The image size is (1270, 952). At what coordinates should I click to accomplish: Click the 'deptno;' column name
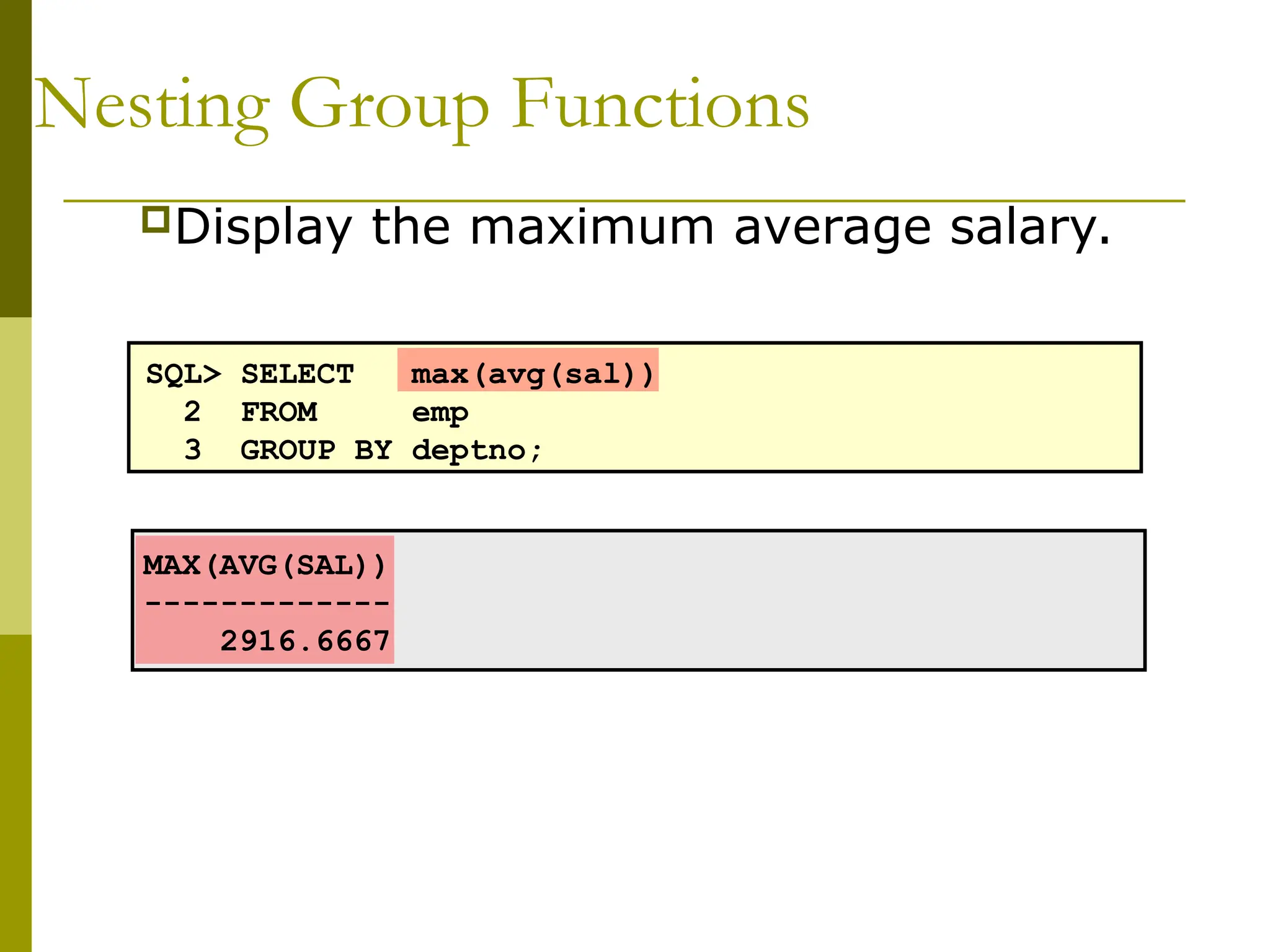point(477,451)
